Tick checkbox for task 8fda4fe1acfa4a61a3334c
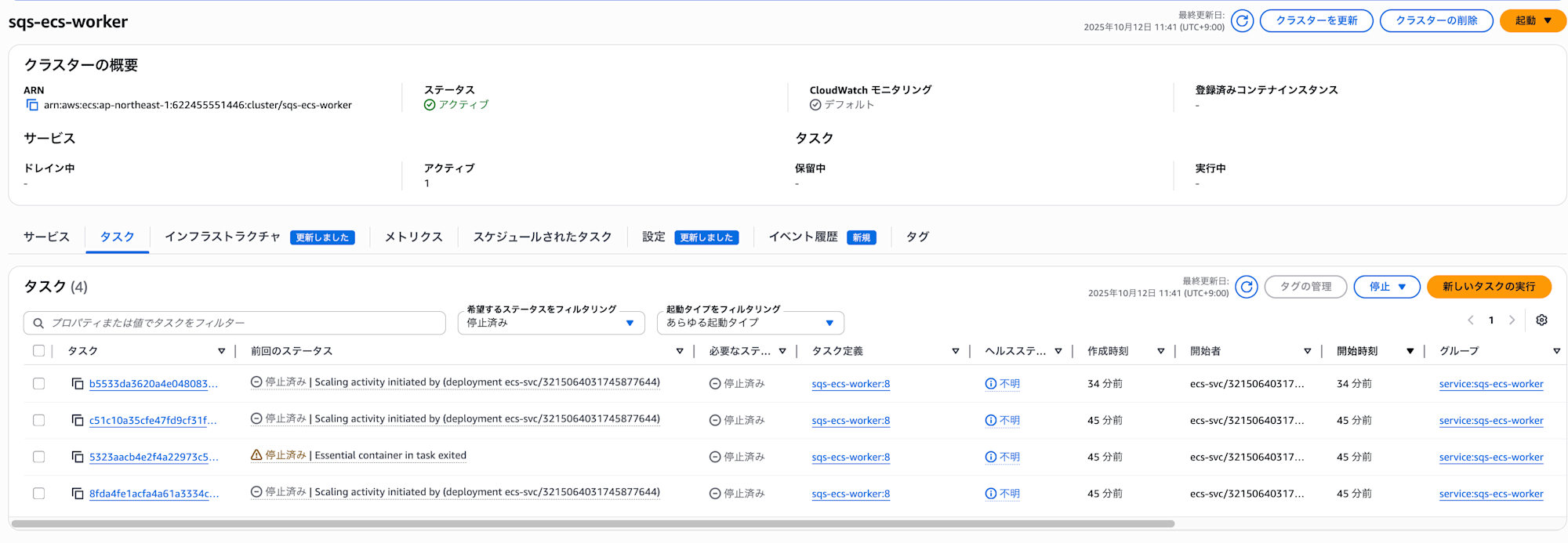 (38, 494)
